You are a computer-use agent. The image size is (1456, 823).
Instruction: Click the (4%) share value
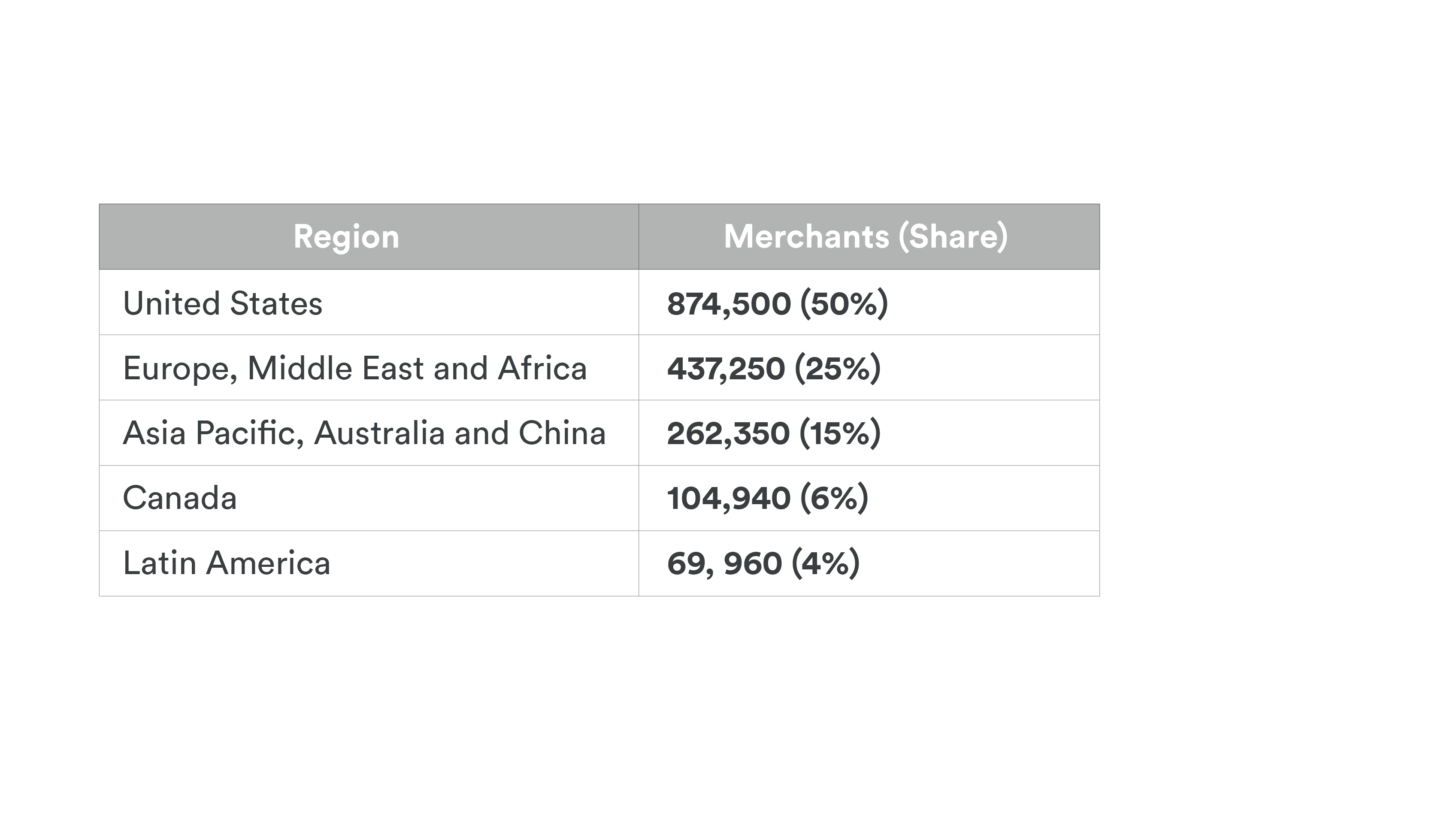coord(826,563)
